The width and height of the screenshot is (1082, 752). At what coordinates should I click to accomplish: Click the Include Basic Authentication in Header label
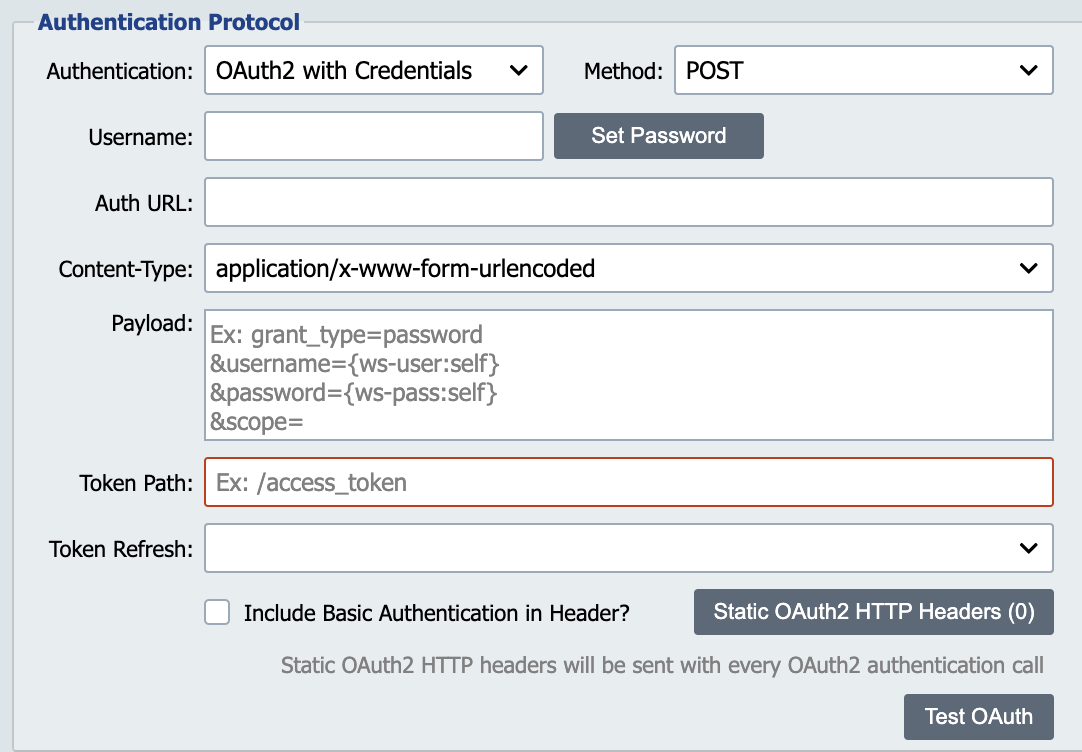tap(437, 613)
